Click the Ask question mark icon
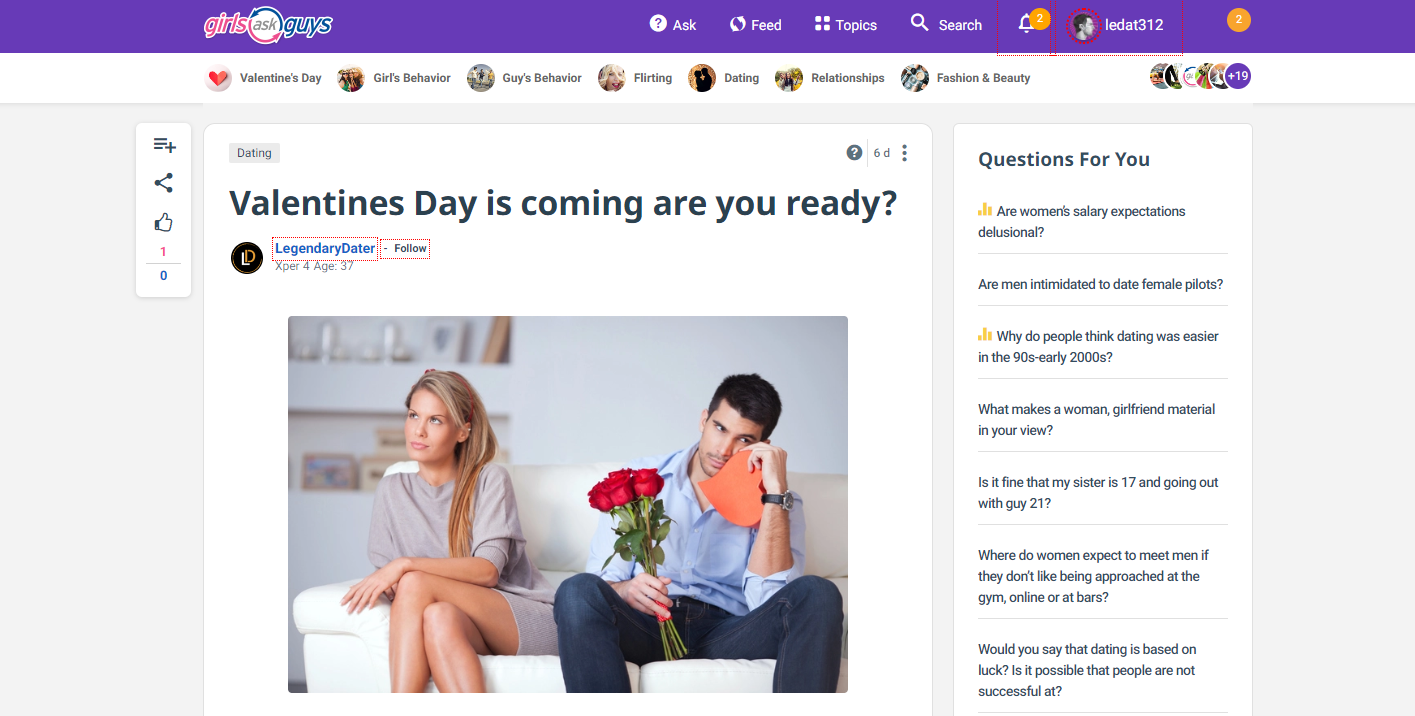Image resolution: width=1415 pixels, height=716 pixels. pos(658,23)
